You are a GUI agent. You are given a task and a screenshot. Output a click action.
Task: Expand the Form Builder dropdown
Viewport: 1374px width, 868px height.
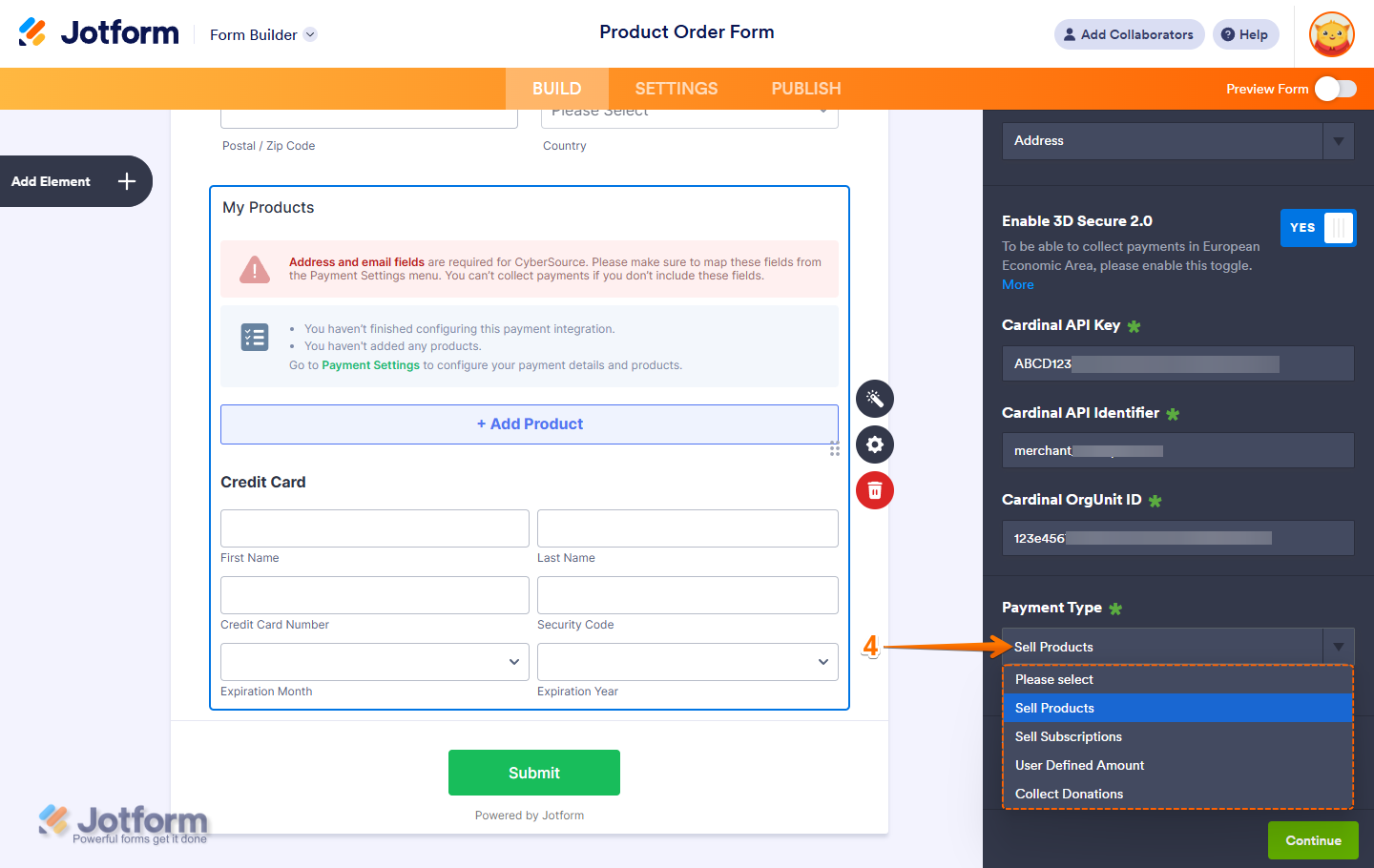pos(310,34)
